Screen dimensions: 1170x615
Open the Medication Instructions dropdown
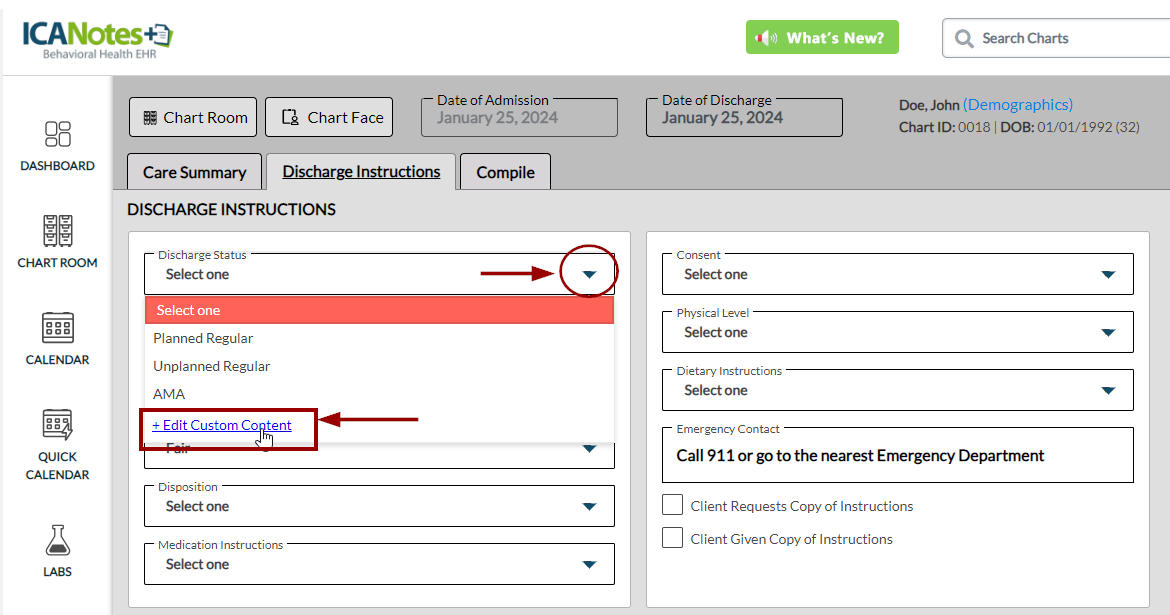(589, 565)
